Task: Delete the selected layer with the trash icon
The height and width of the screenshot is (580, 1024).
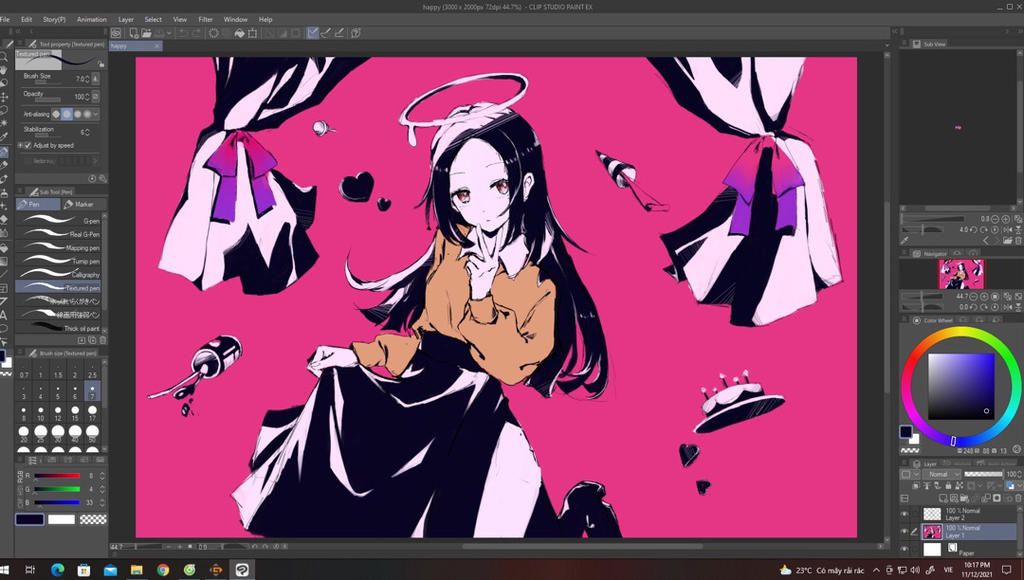Action: [1018, 497]
